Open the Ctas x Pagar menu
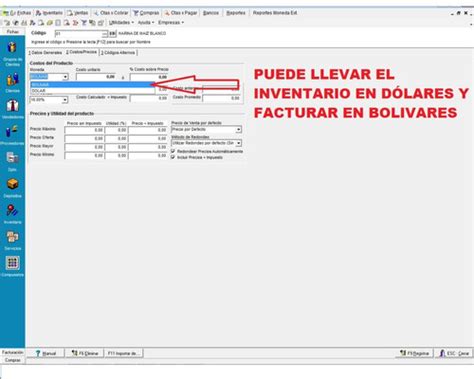 (x=181, y=13)
